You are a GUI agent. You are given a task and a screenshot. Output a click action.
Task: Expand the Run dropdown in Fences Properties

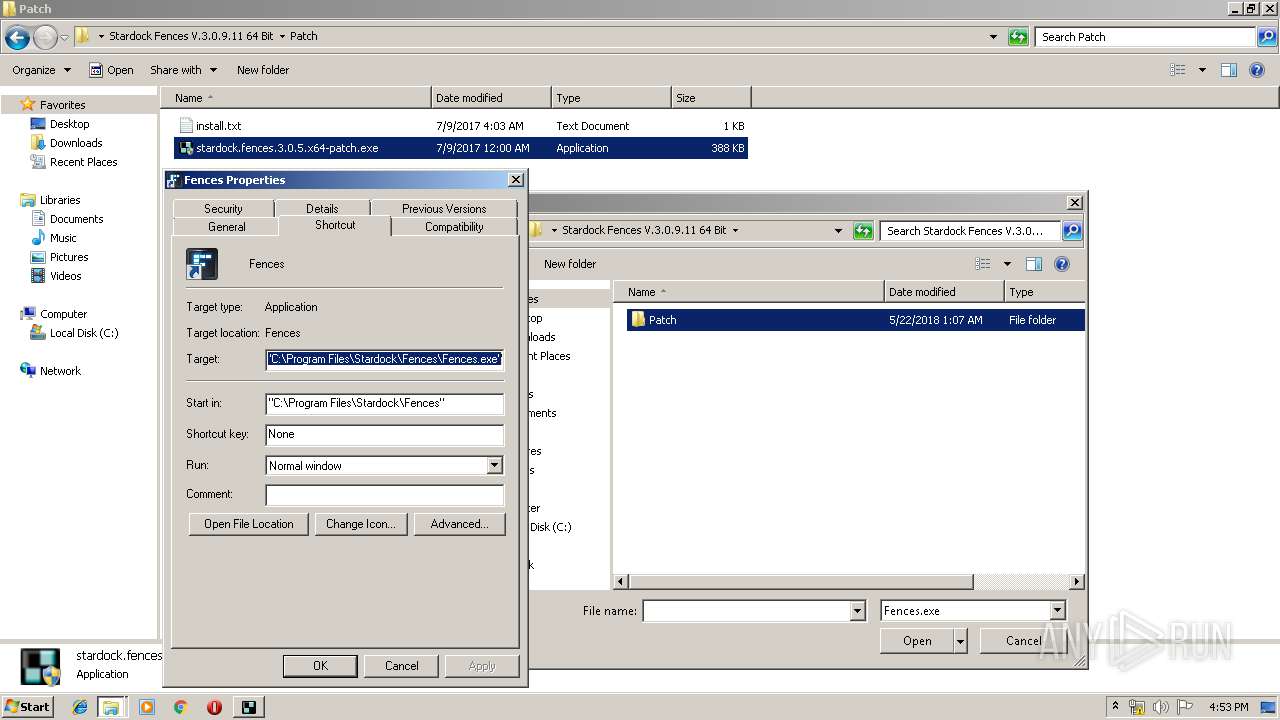[494, 466]
